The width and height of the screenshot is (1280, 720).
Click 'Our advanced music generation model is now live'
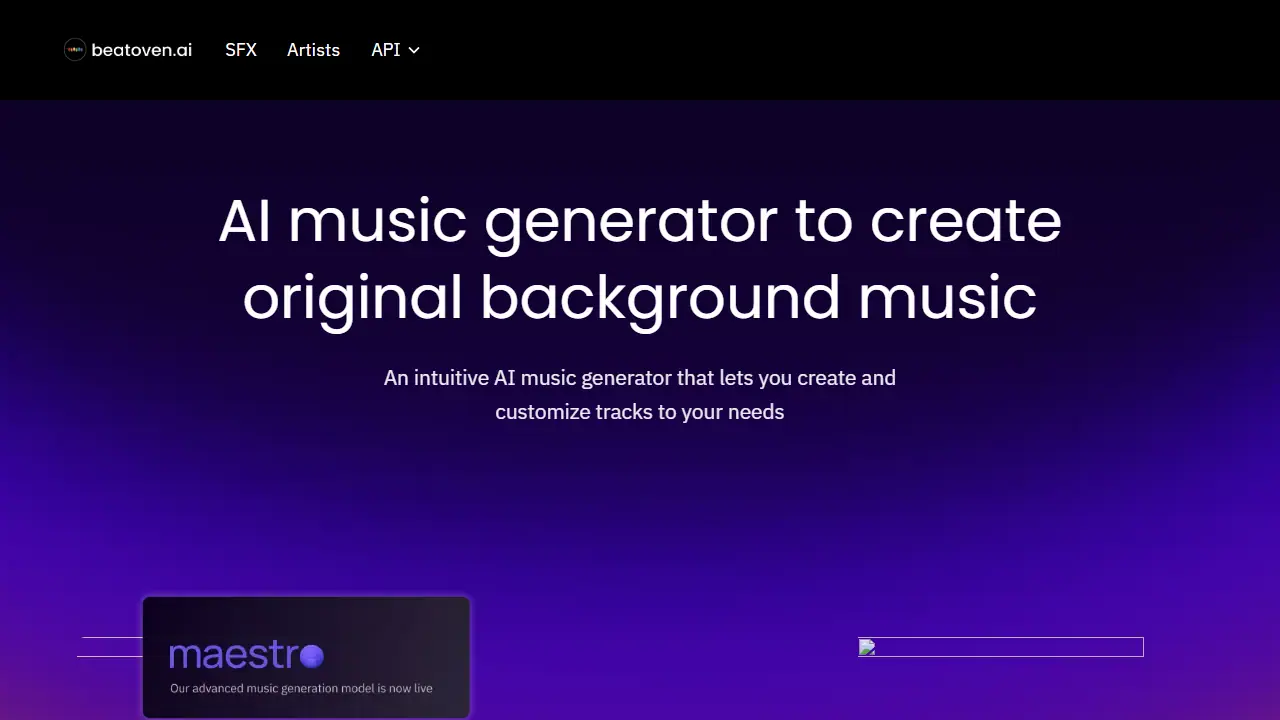click(301, 688)
